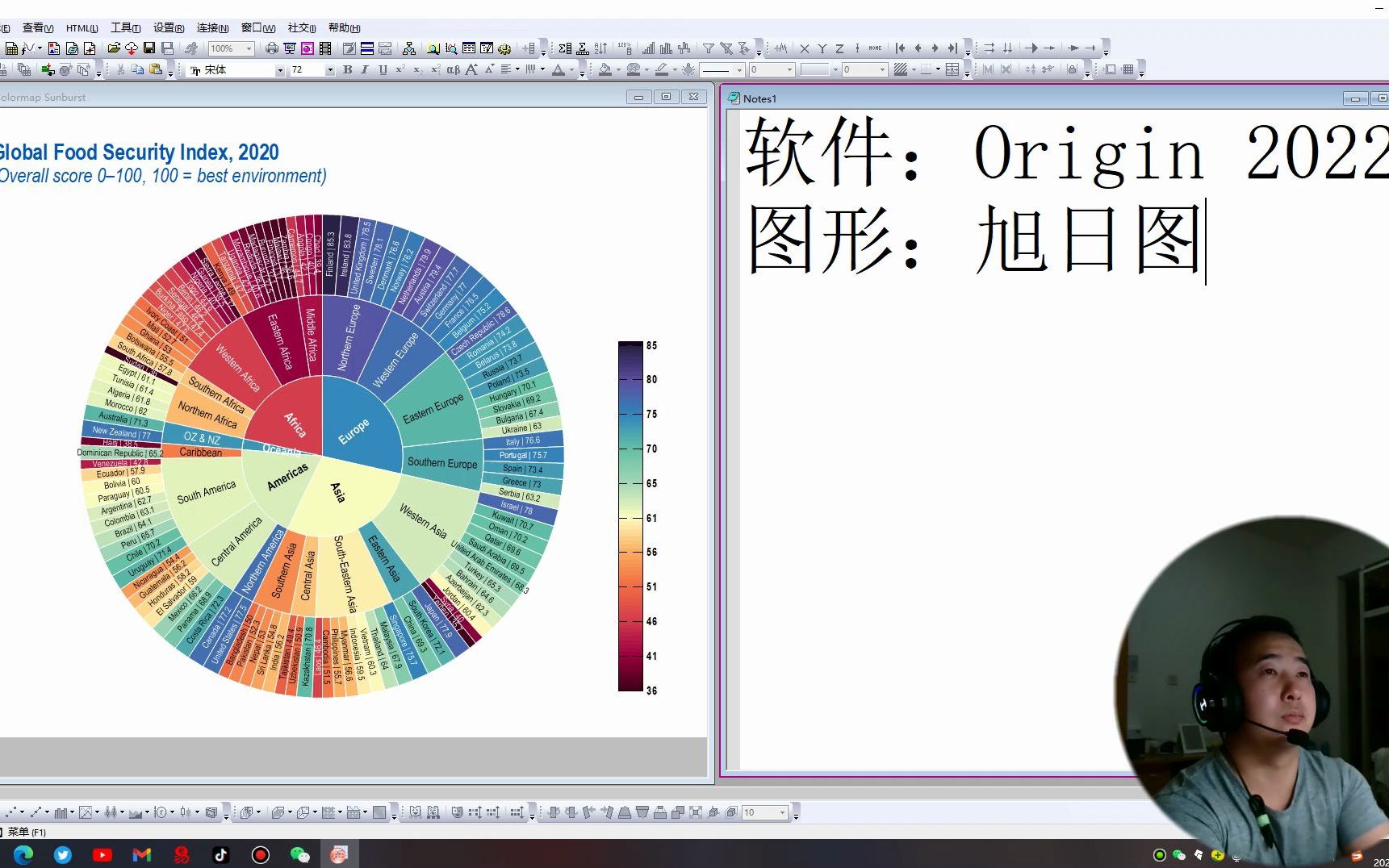1389x868 pixels.
Task: Expand the font color dropdown arrow
Action: tap(571, 70)
